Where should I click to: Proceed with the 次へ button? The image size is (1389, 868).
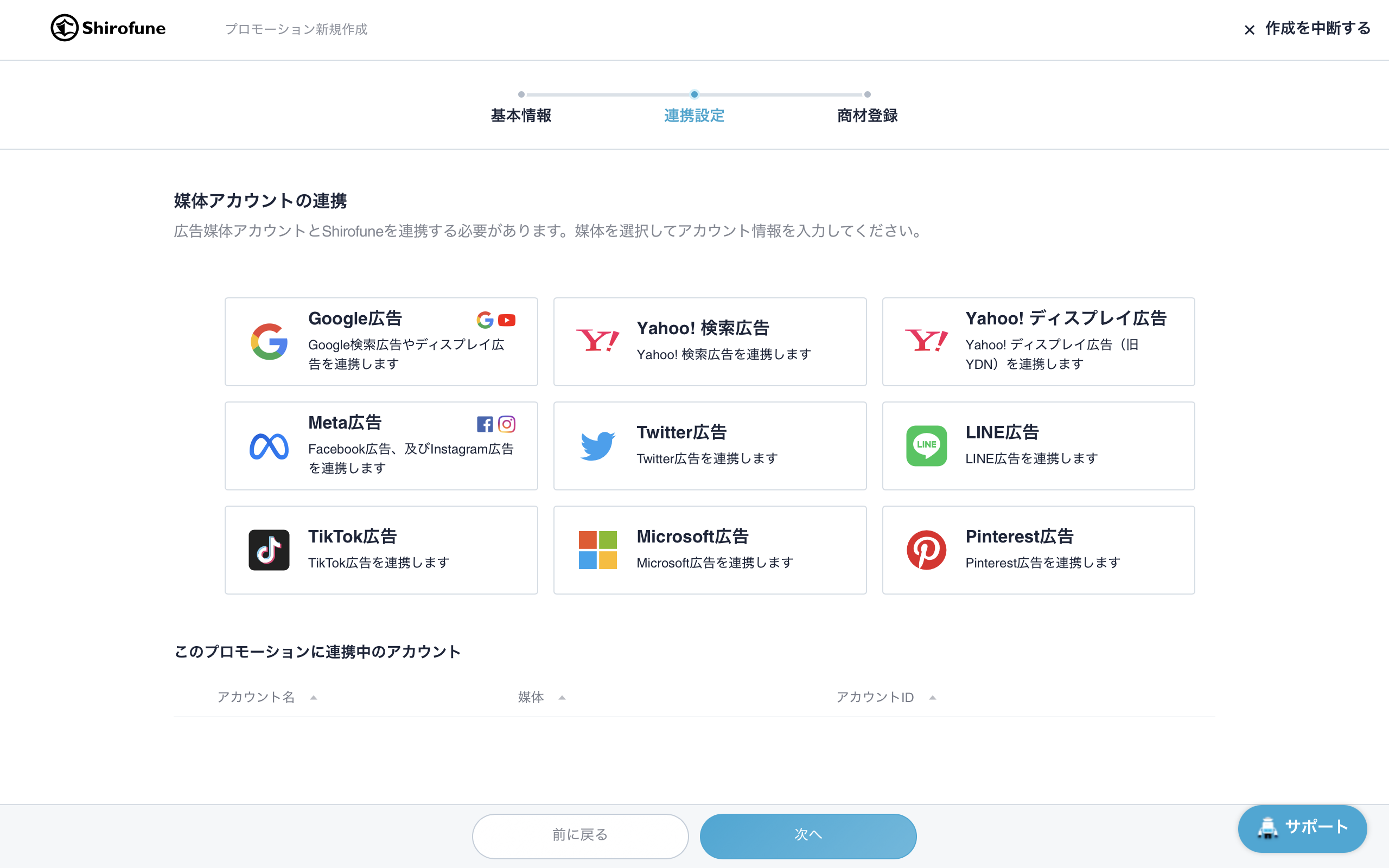tap(808, 836)
